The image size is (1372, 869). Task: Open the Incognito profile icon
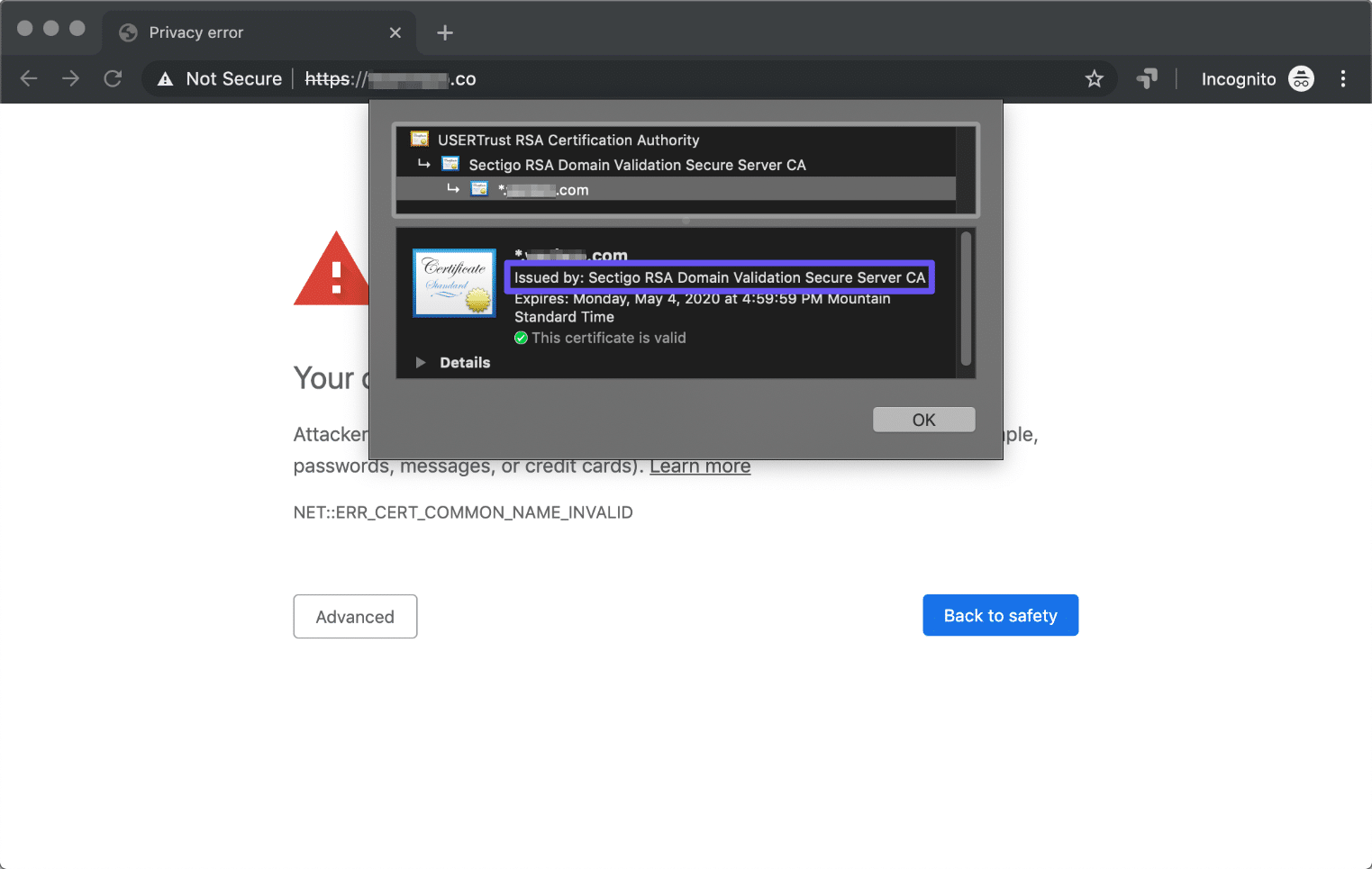[1301, 78]
